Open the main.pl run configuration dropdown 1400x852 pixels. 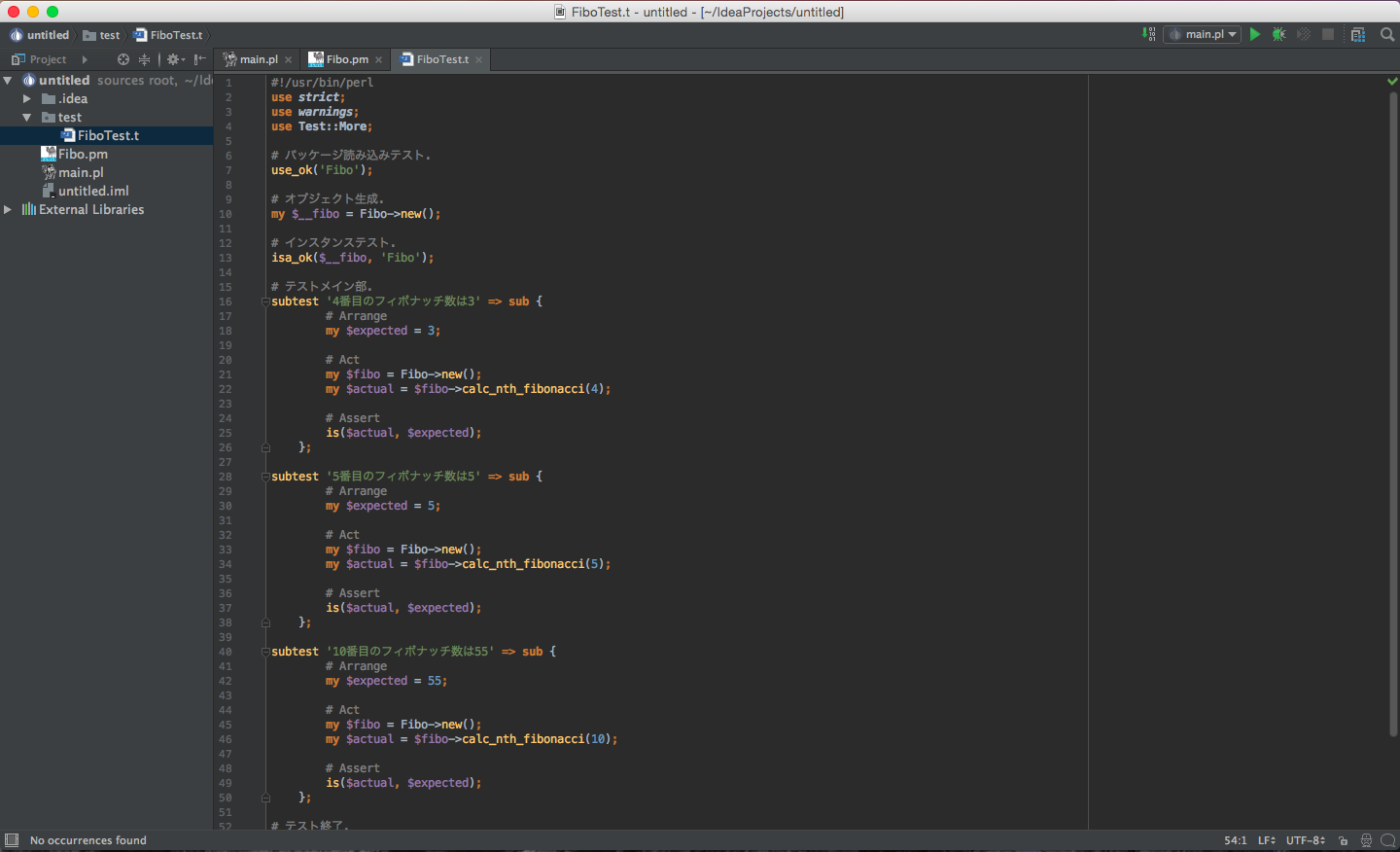pyautogui.click(x=1204, y=34)
